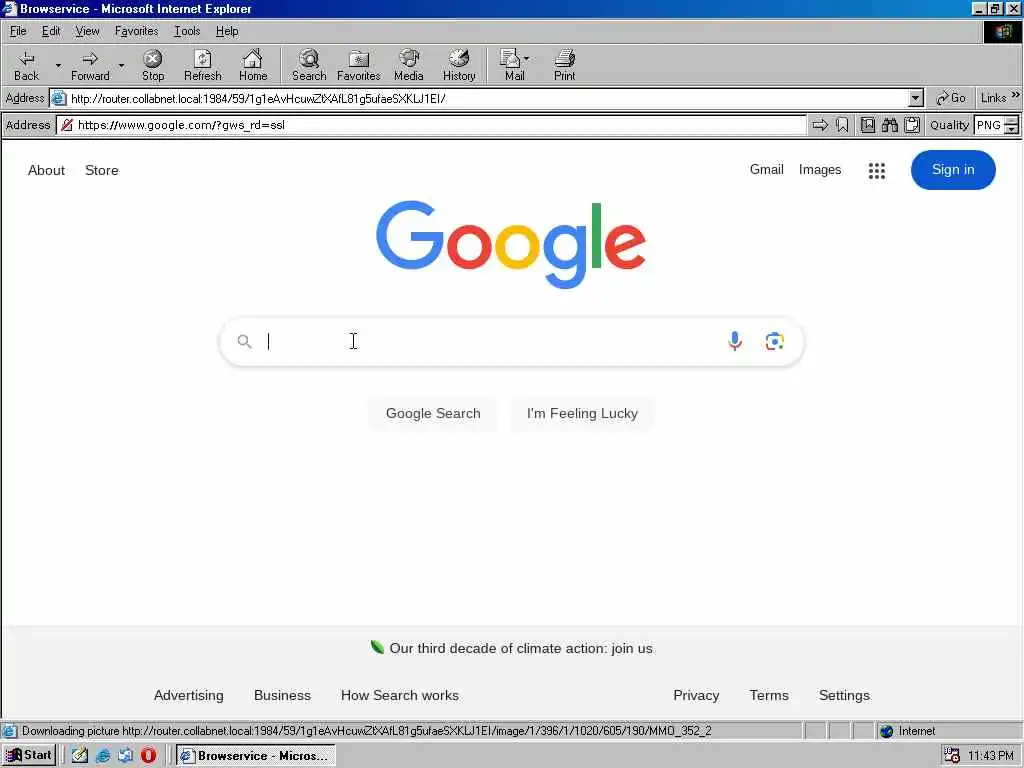1024x768 pixels.
Task: Print the page with the Print icon
Action: 565,66
